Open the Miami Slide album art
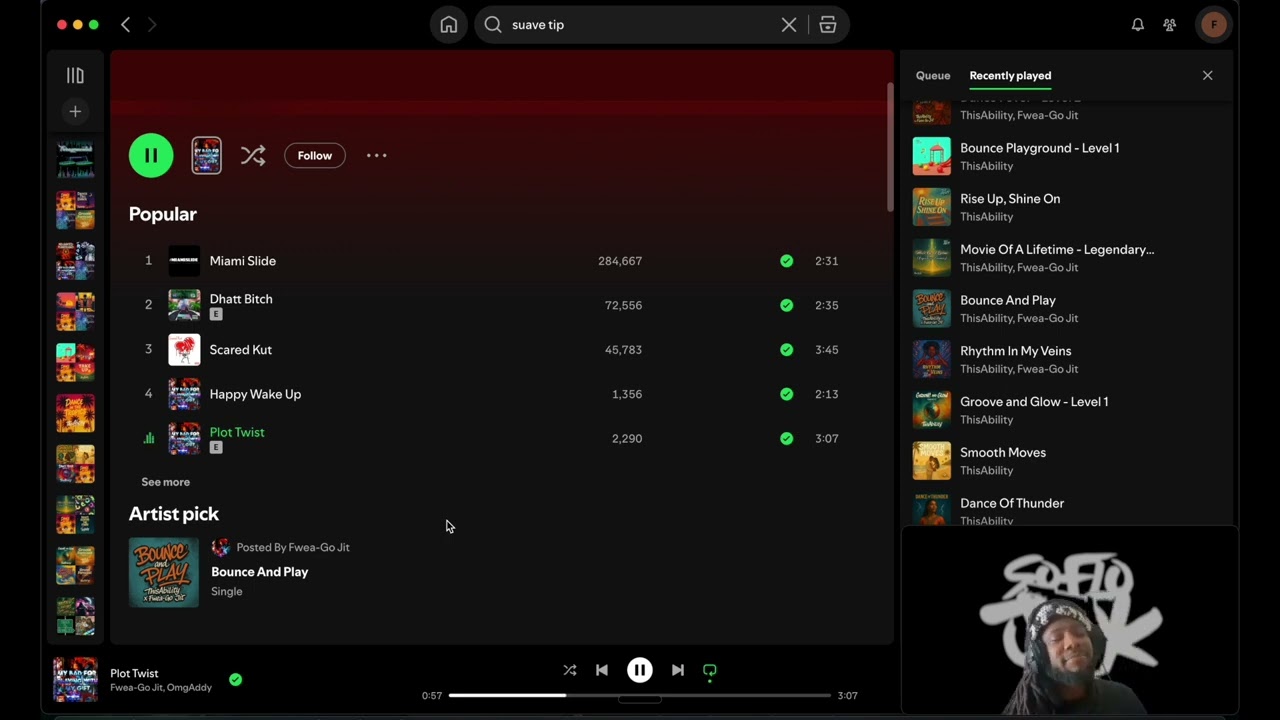Viewport: 1280px width, 720px height. pyautogui.click(x=184, y=261)
